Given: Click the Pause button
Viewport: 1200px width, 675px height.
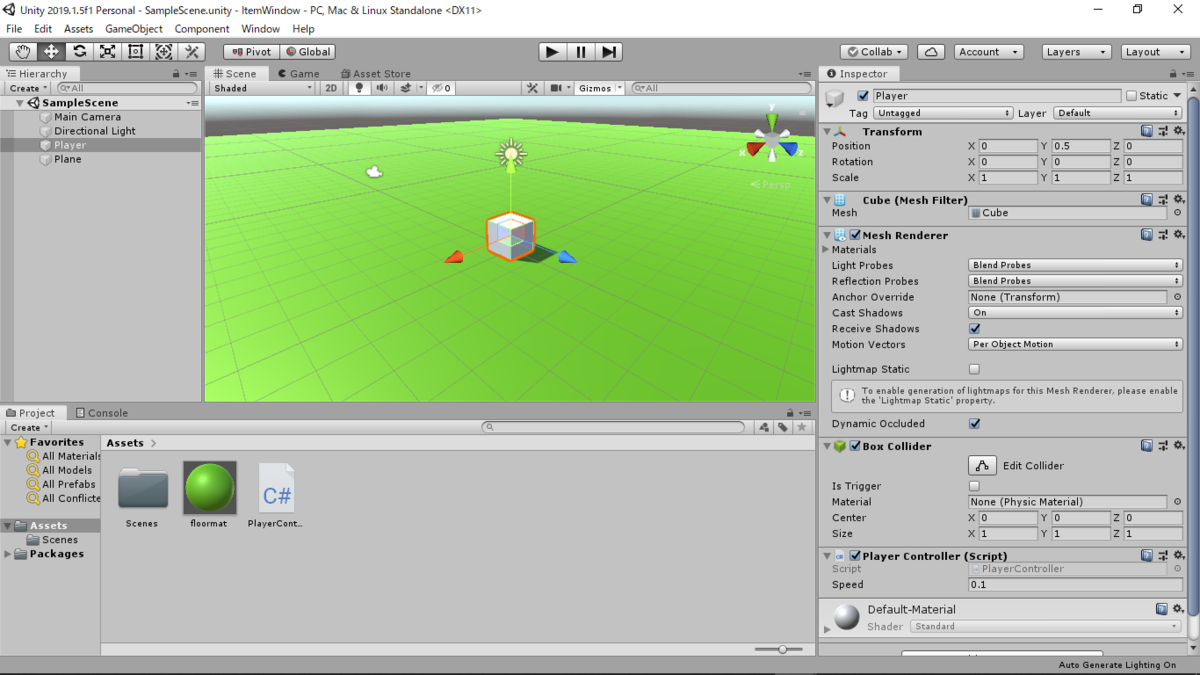Looking at the screenshot, I should (581, 52).
